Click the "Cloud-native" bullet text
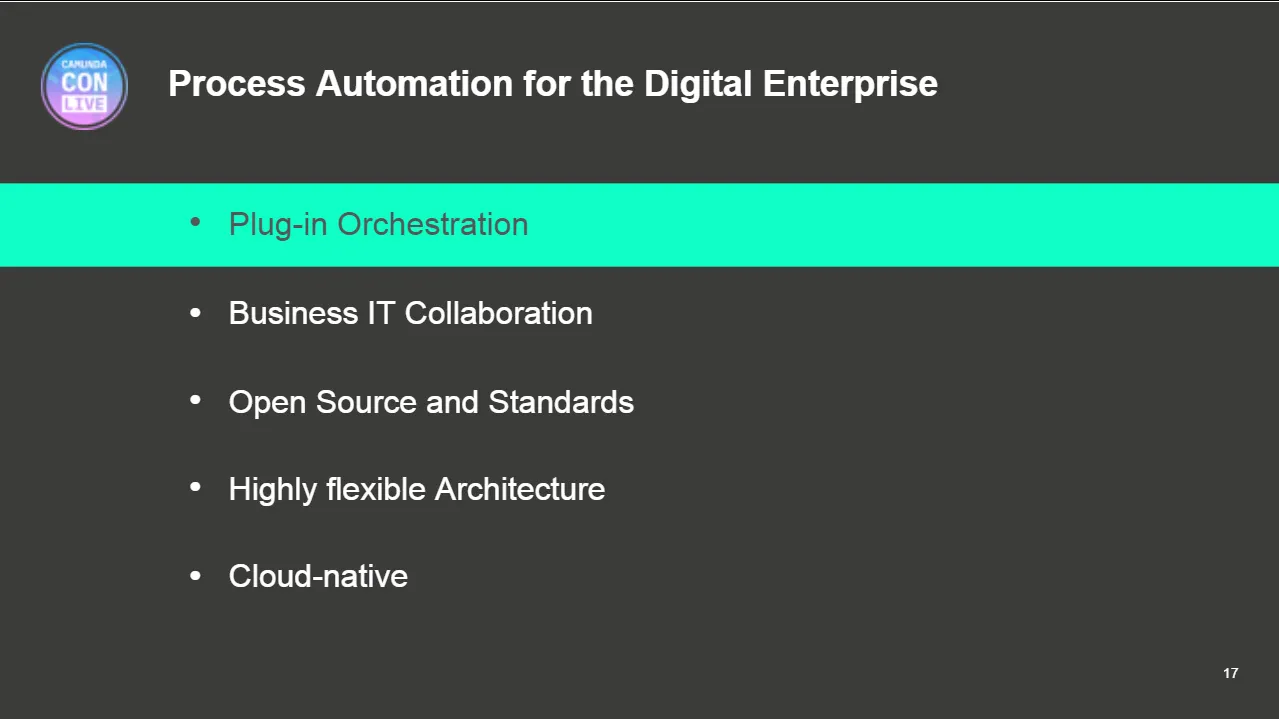This screenshot has height=719, width=1279. [318, 576]
